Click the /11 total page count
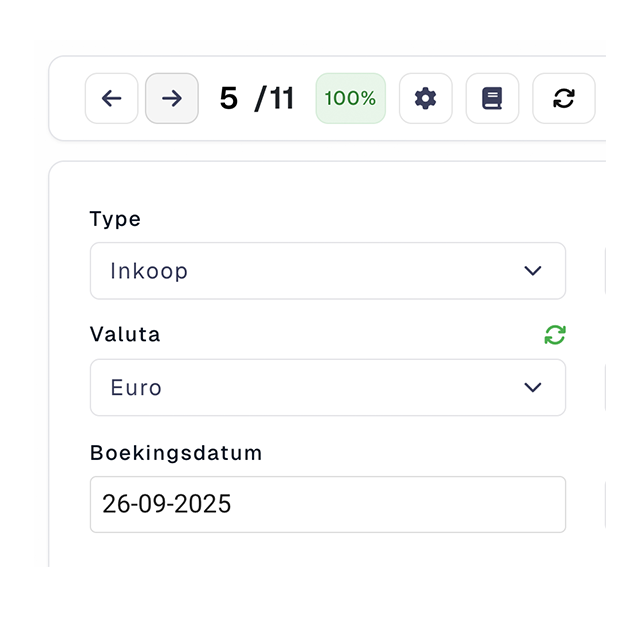640x640 pixels. pyautogui.click(x=275, y=99)
